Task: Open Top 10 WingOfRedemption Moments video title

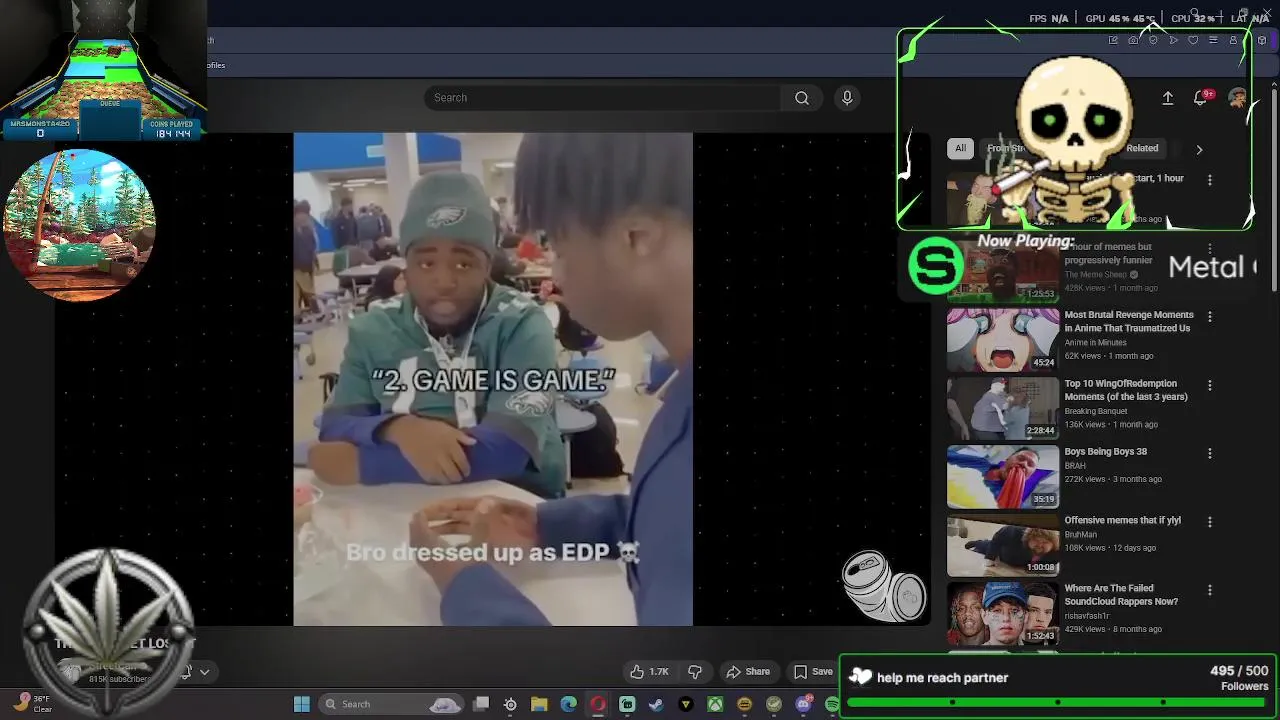Action: [x=1126, y=390]
